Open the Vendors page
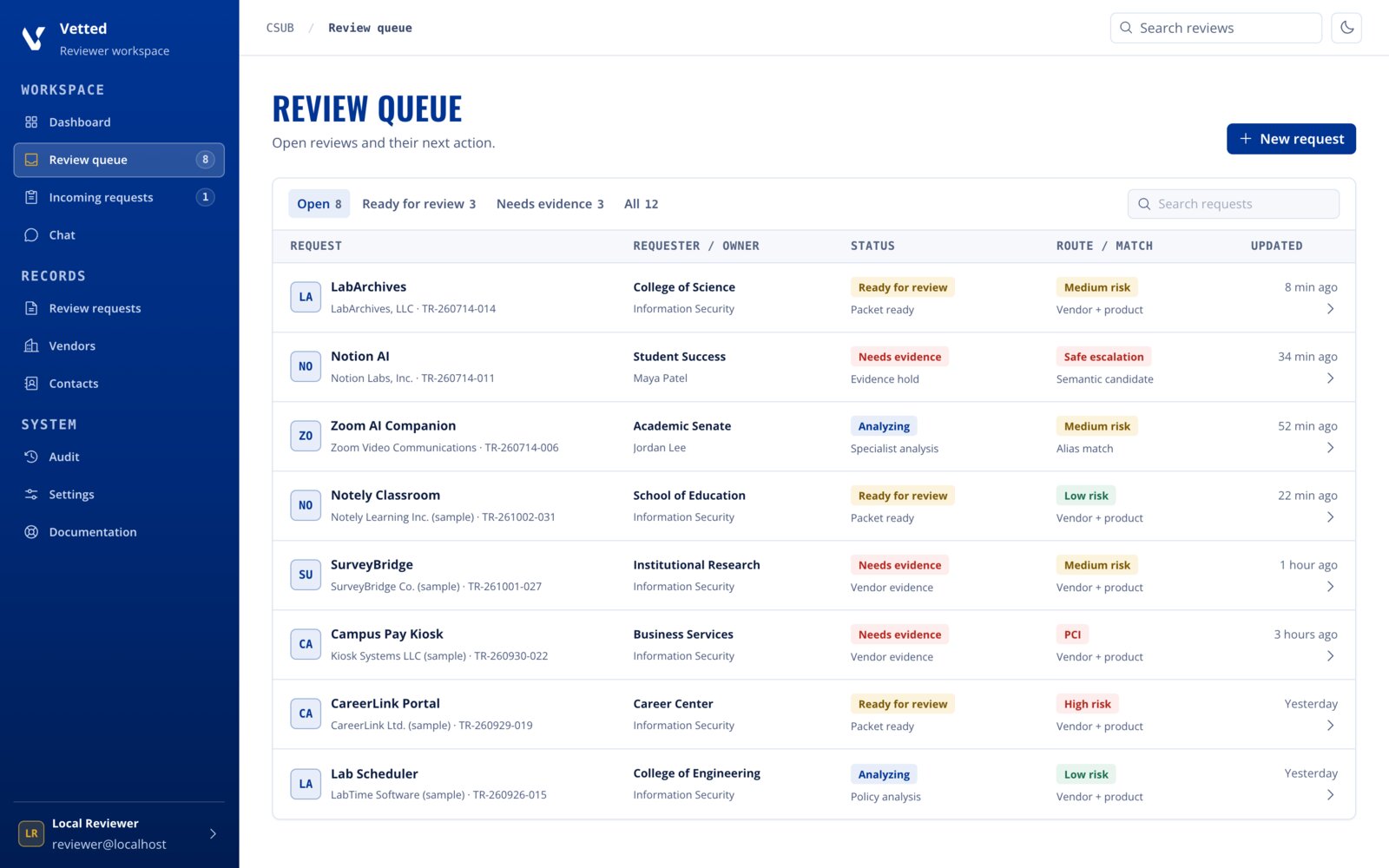The width and height of the screenshot is (1389, 868). coord(119,345)
